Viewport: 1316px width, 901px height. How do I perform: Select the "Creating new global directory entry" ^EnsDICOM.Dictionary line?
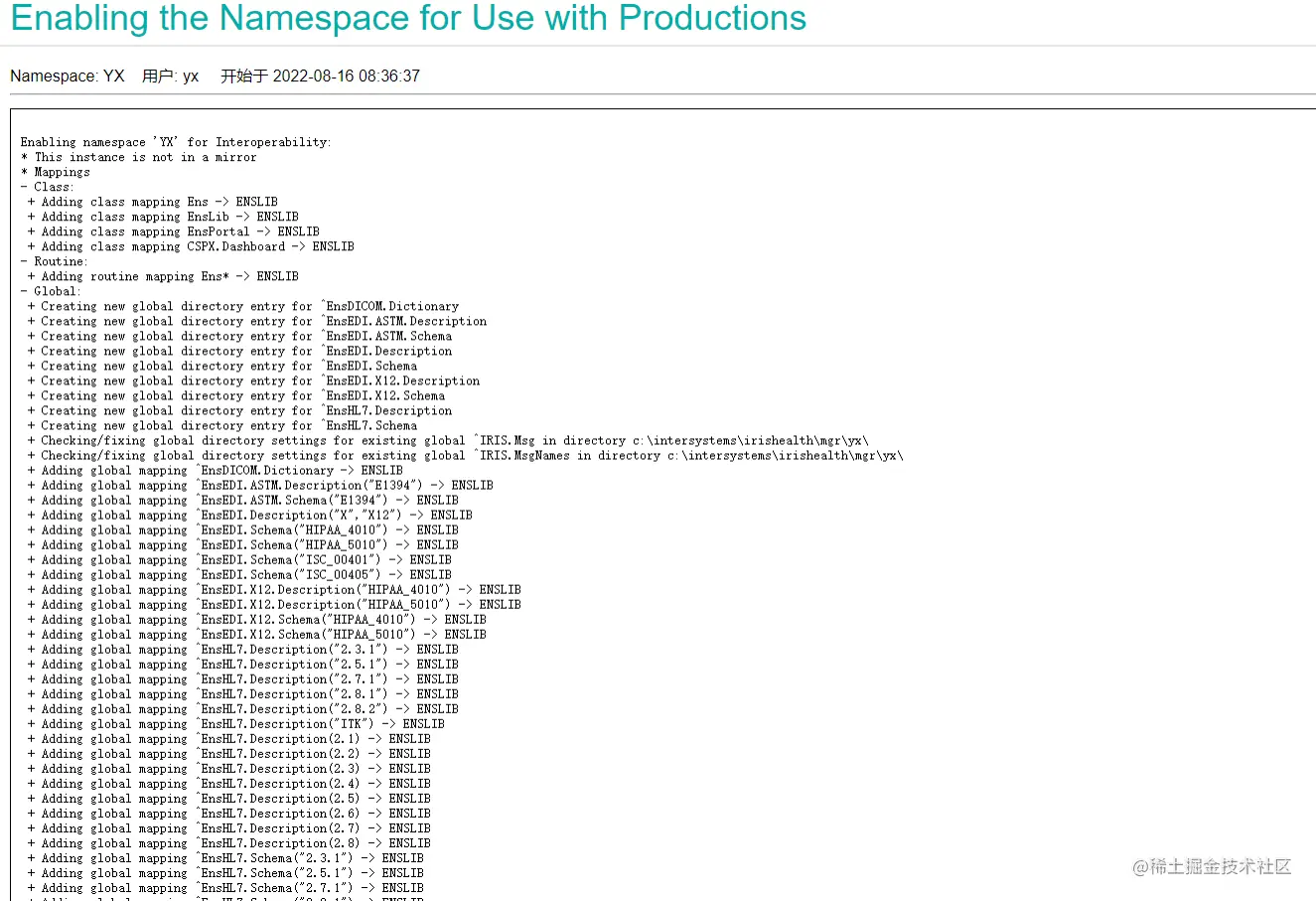(x=243, y=306)
